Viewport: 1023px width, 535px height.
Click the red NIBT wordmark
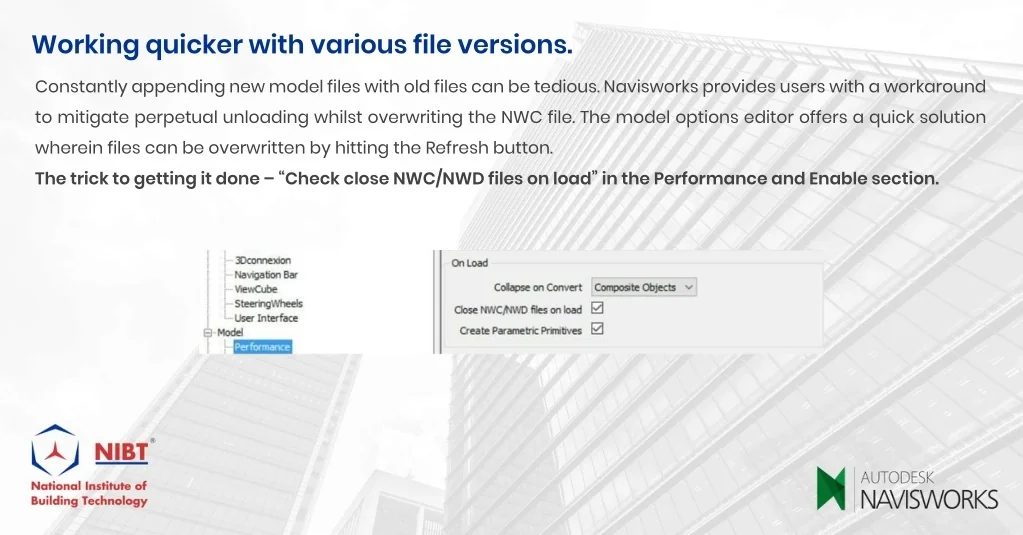click(121, 452)
